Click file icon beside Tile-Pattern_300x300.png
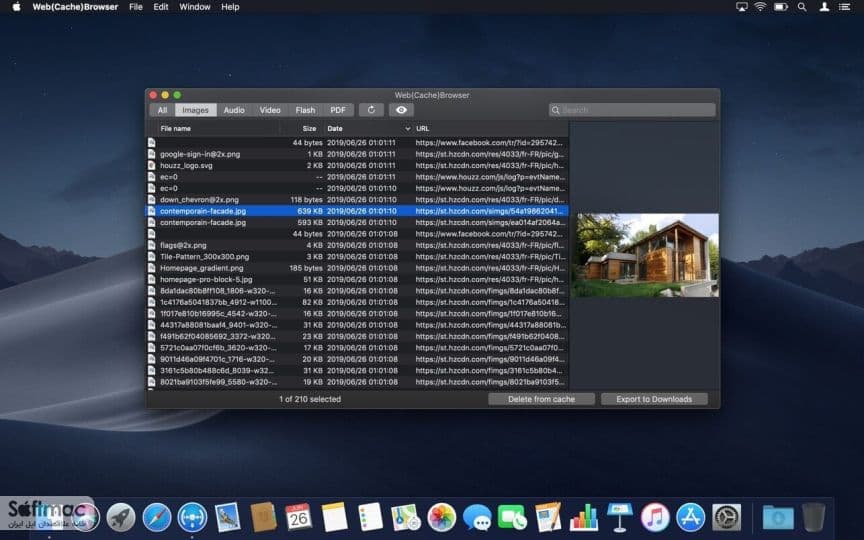The height and width of the screenshot is (540, 864). tap(152, 257)
